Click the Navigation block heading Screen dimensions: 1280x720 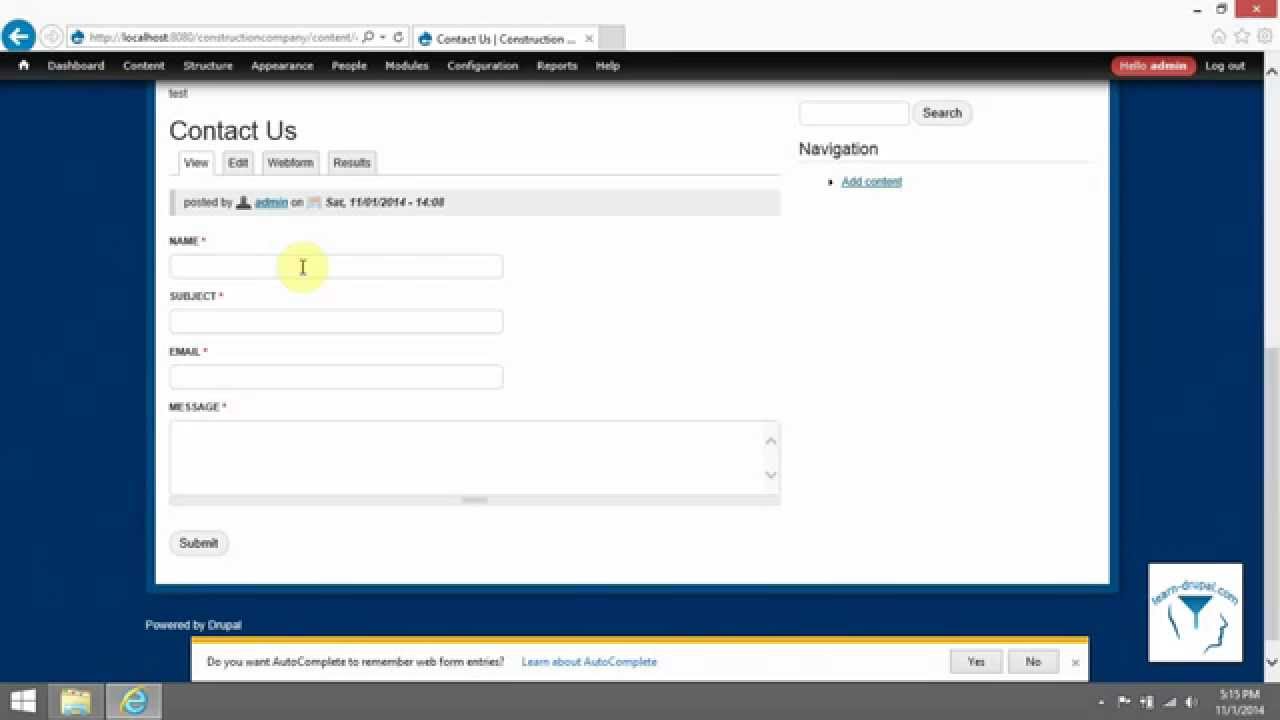click(838, 149)
